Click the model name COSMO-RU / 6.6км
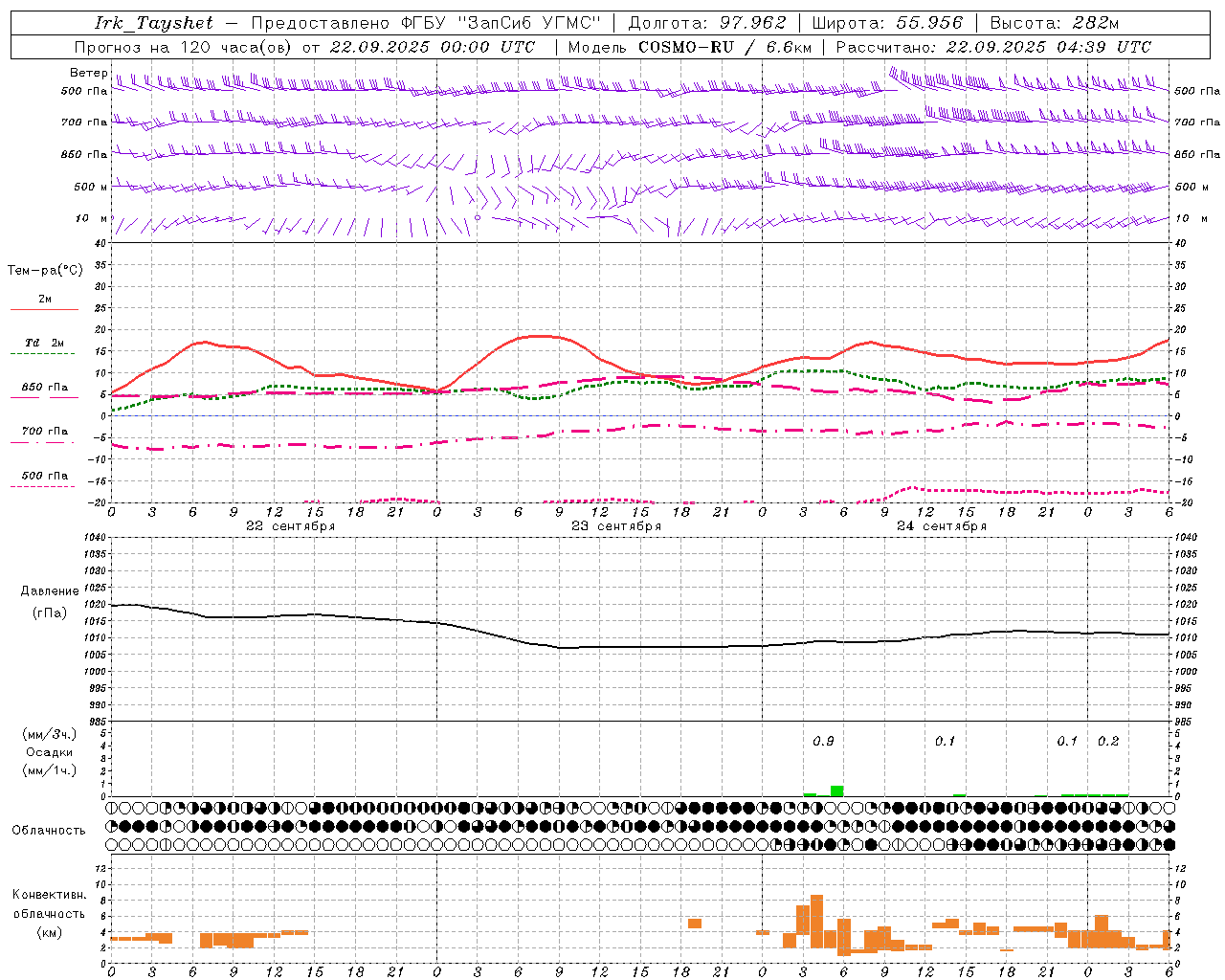 725,47
